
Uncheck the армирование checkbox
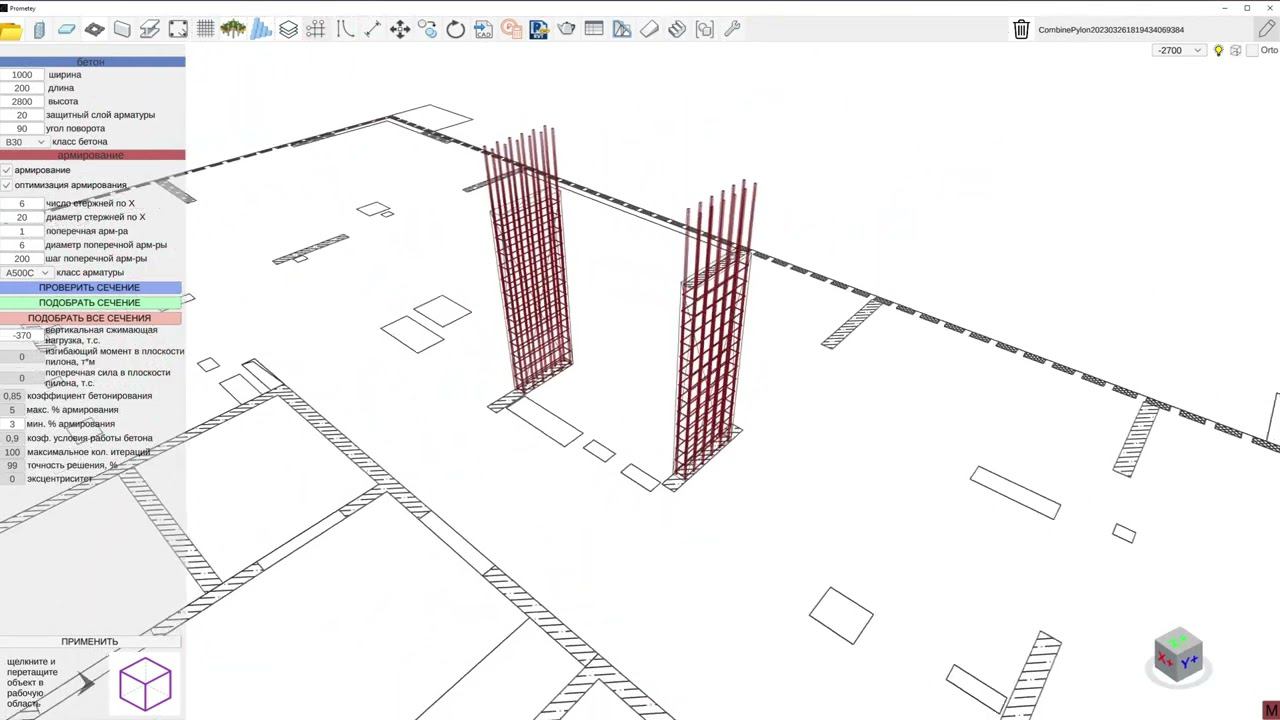point(7,170)
